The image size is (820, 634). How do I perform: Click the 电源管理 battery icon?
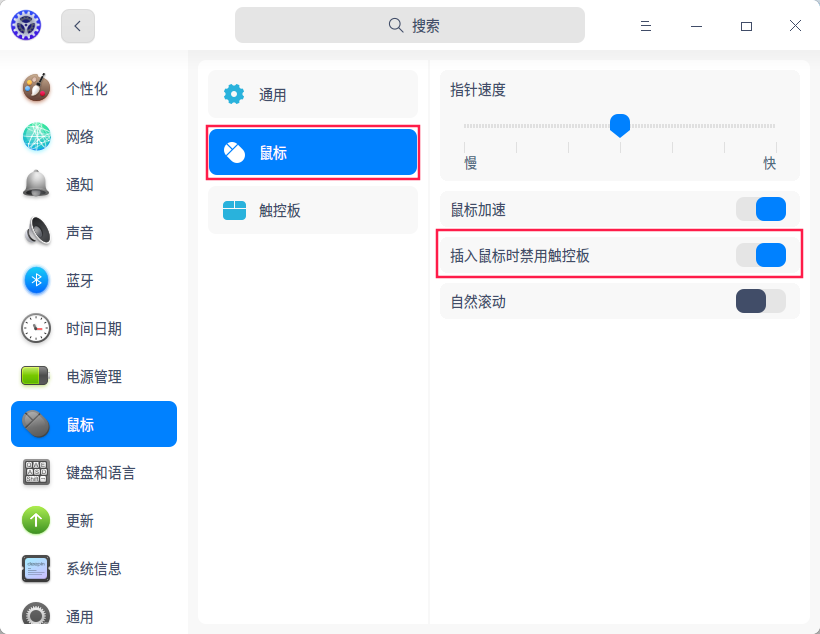[35, 376]
